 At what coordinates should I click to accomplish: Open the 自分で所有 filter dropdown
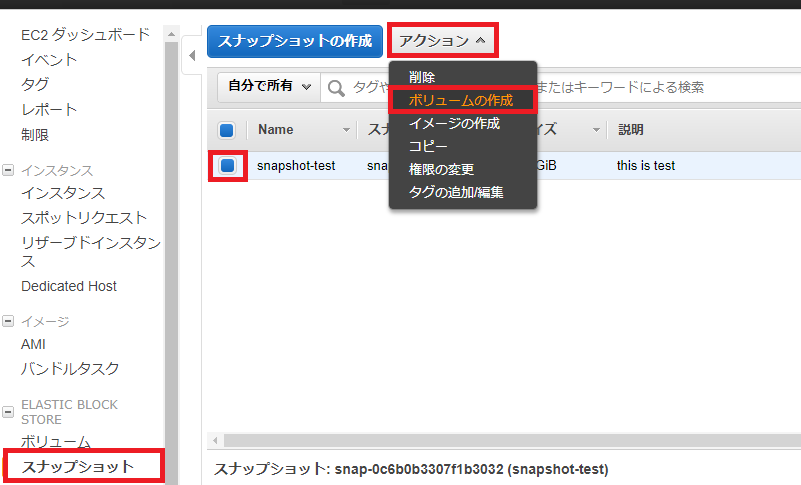coord(269,86)
